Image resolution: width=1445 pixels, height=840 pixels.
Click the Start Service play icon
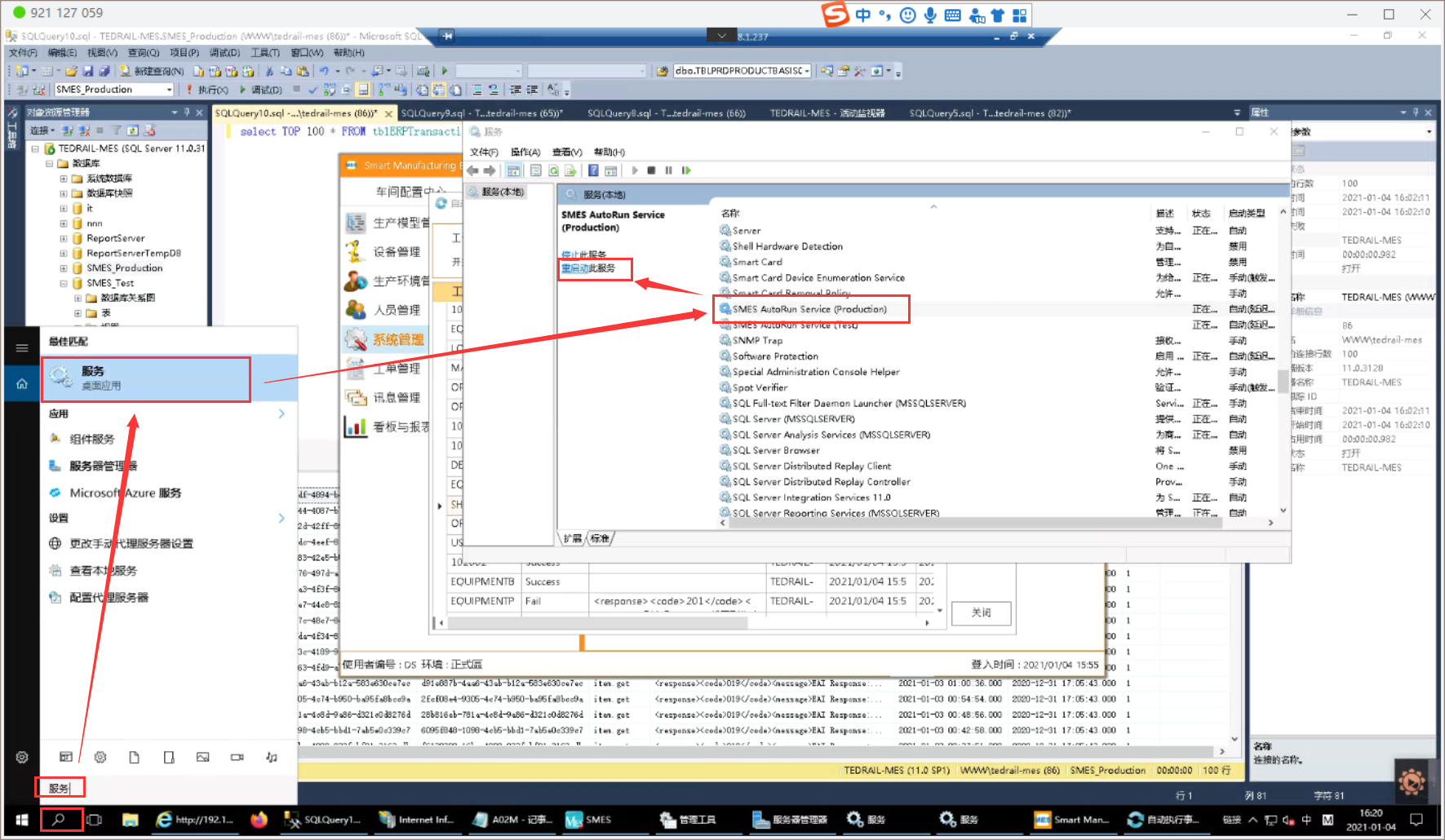pyautogui.click(x=634, y=170)
